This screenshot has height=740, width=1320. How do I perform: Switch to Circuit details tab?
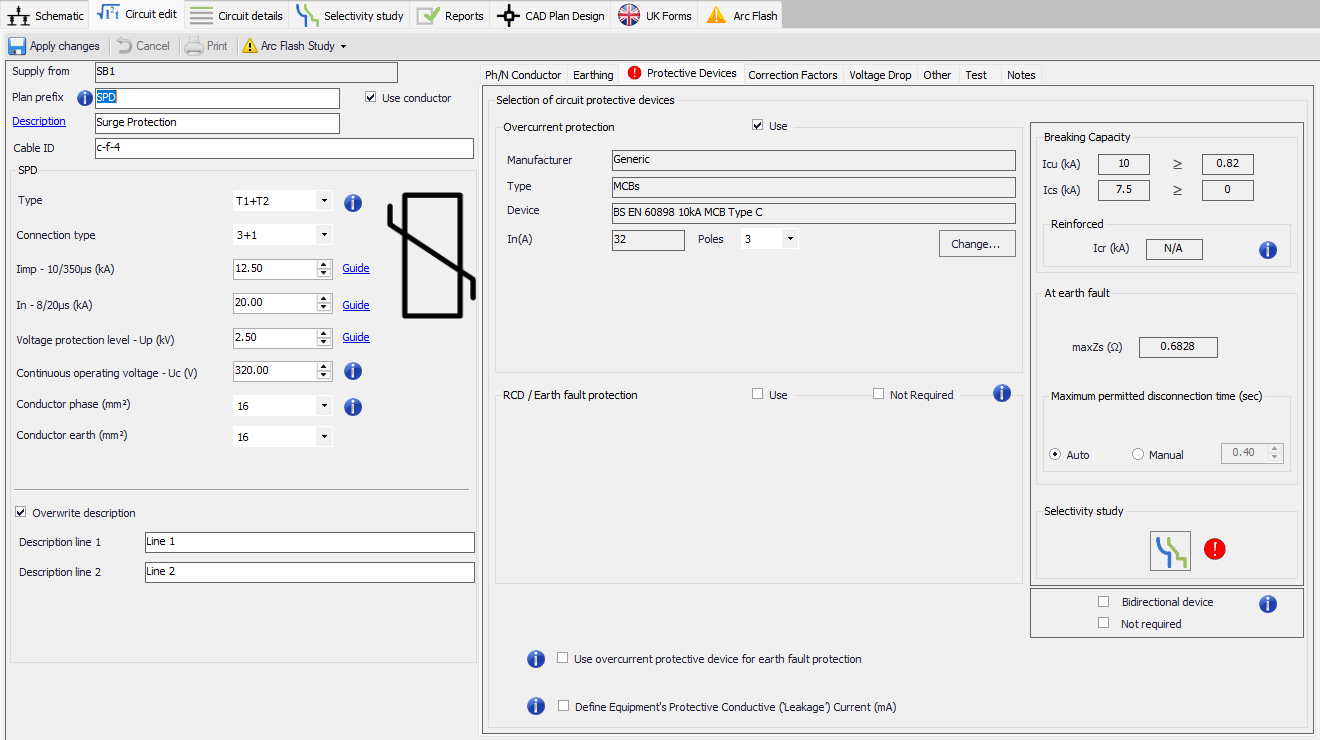click(x=239, y=15)
